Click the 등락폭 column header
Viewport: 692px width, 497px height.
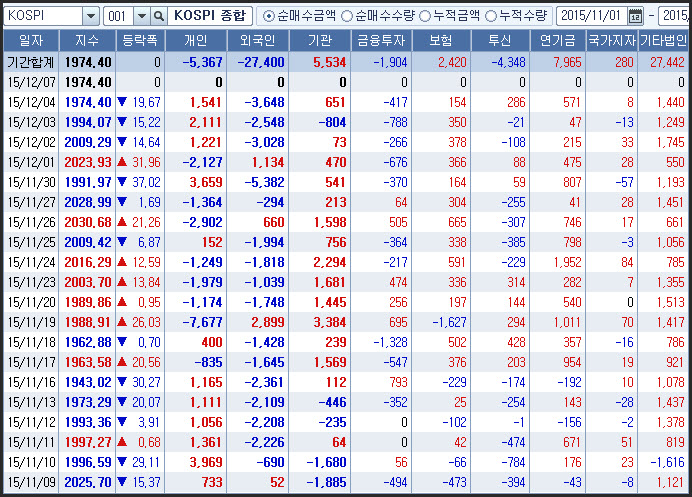coord(140,41)
